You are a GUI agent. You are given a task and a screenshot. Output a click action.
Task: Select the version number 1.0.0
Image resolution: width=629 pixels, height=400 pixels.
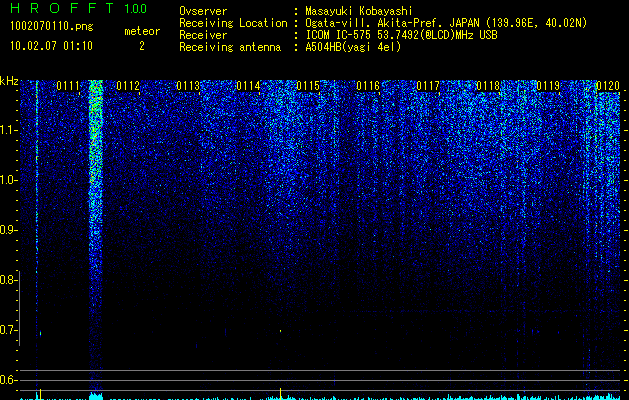click(x=136, y=8)
